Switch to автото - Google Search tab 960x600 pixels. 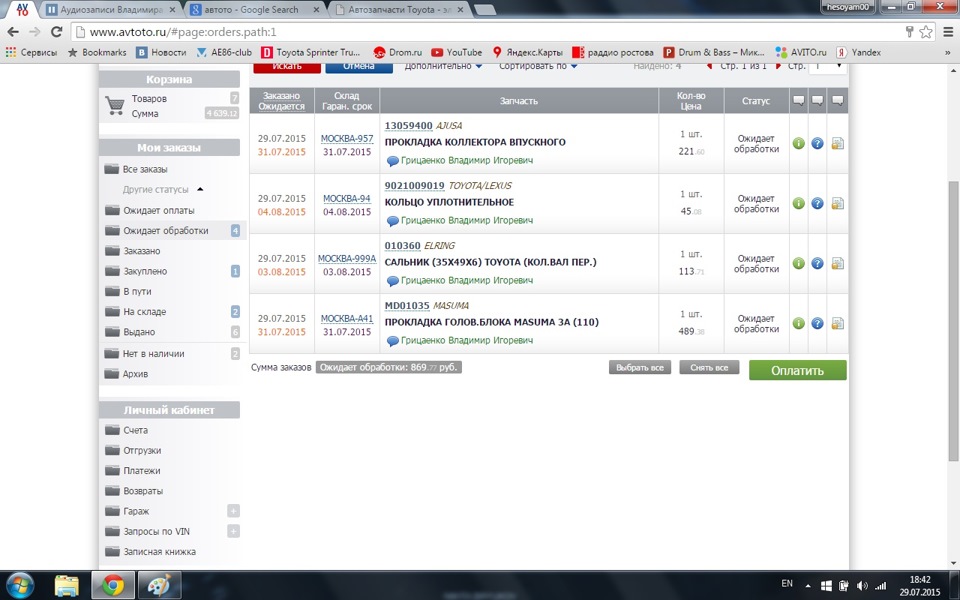pyautogui.click(x=255, y=10)
